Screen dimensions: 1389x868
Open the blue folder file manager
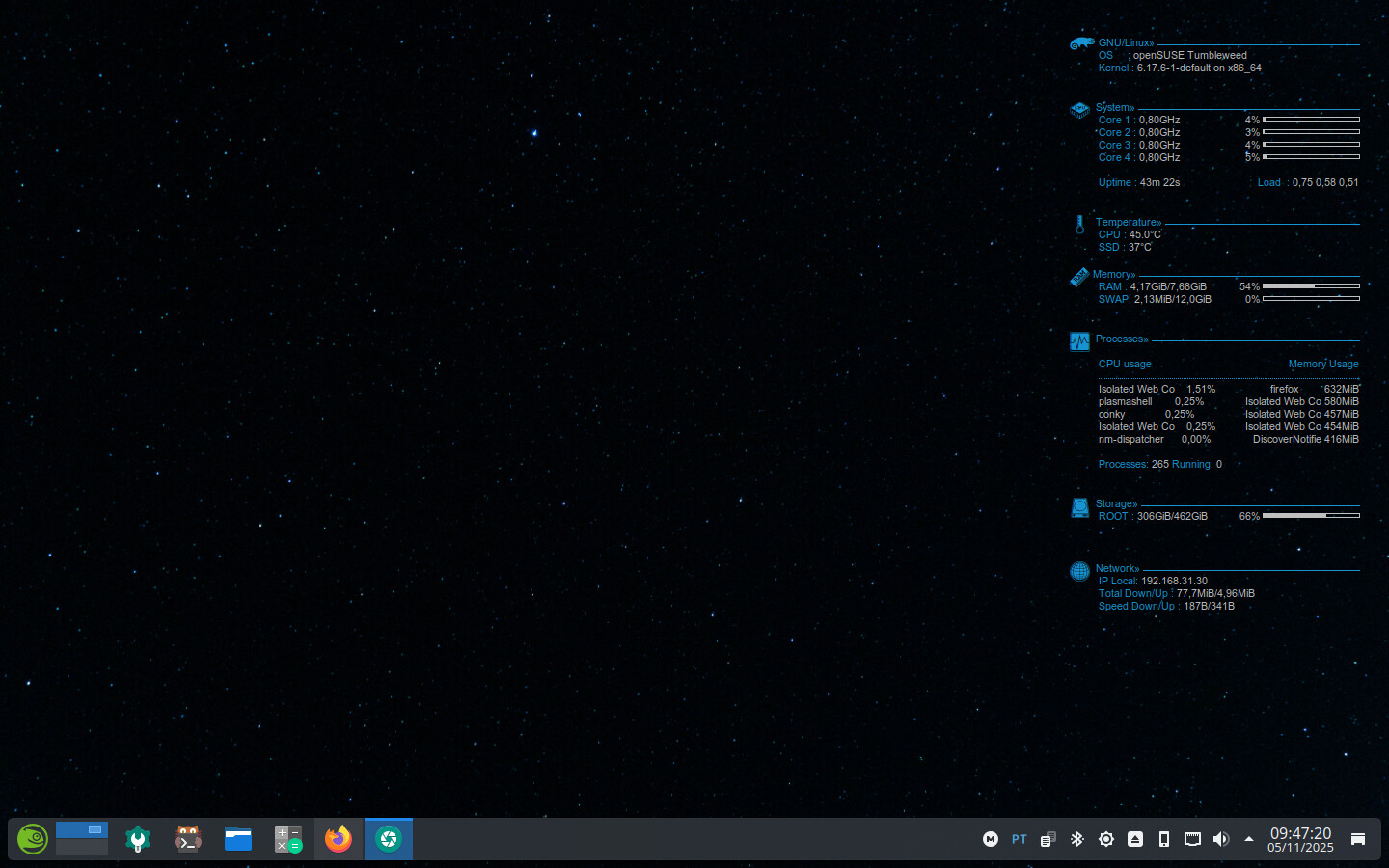pos(238,839)
